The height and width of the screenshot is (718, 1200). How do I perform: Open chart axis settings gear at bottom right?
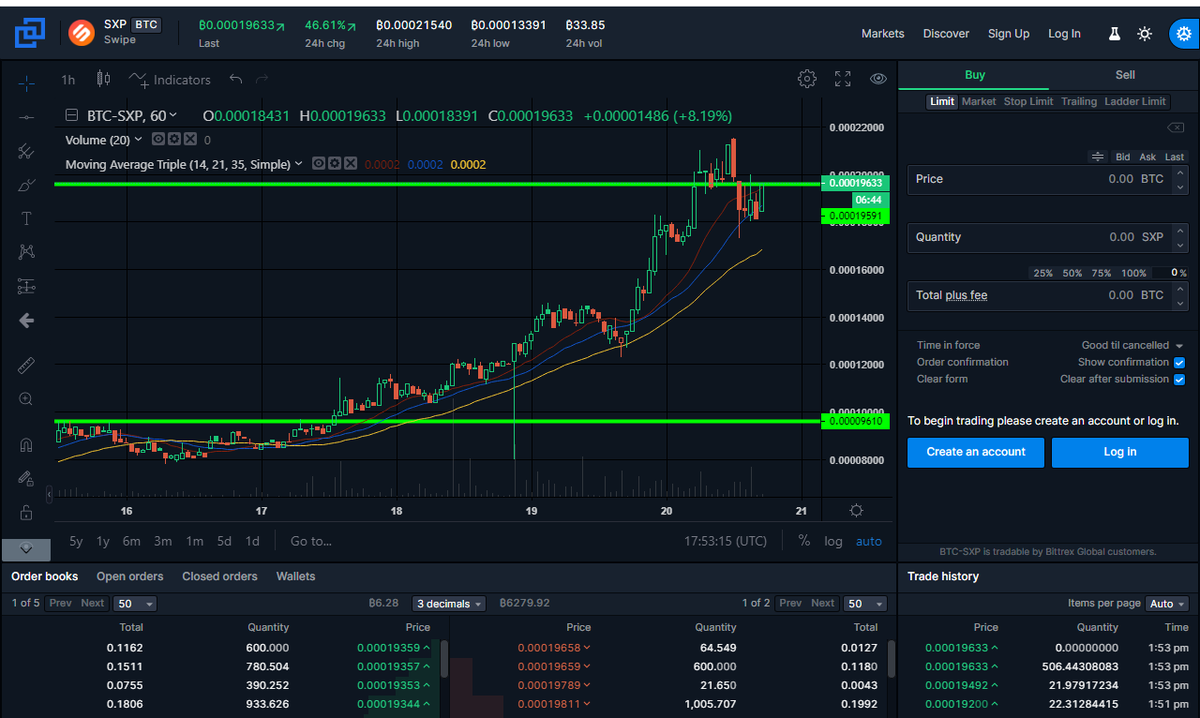(856, 510)
